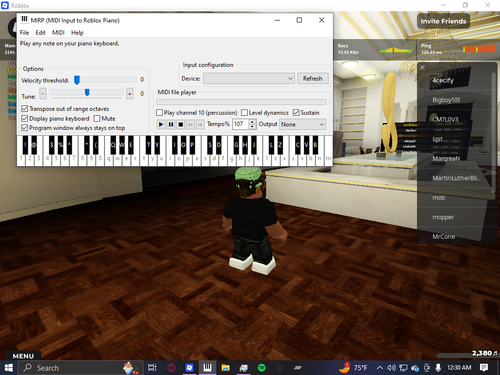Open volume control in system tray
Viewport: 500px width, 375px height.
pos(391,368)
